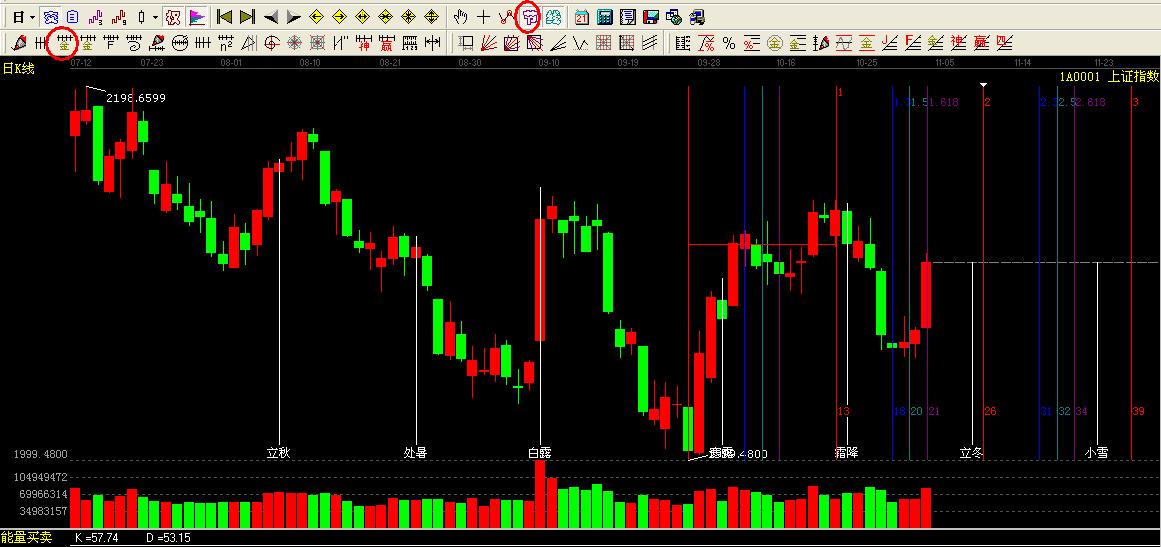This screenshot has width=1161, height=547.
Task: Click the percent (%) line tool
Action: tap(729, 43)
